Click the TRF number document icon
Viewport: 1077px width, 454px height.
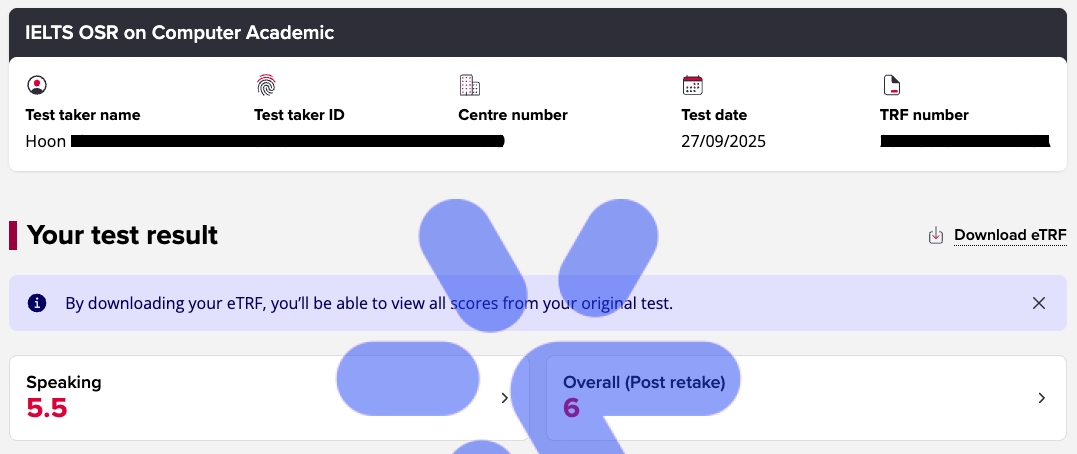tap(890, 84)
